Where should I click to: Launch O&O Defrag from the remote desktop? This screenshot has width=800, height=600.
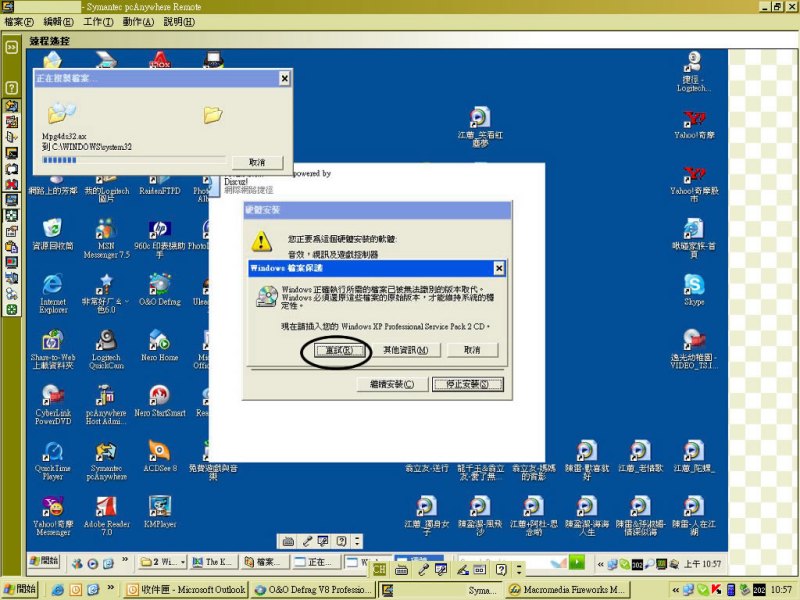160,289
